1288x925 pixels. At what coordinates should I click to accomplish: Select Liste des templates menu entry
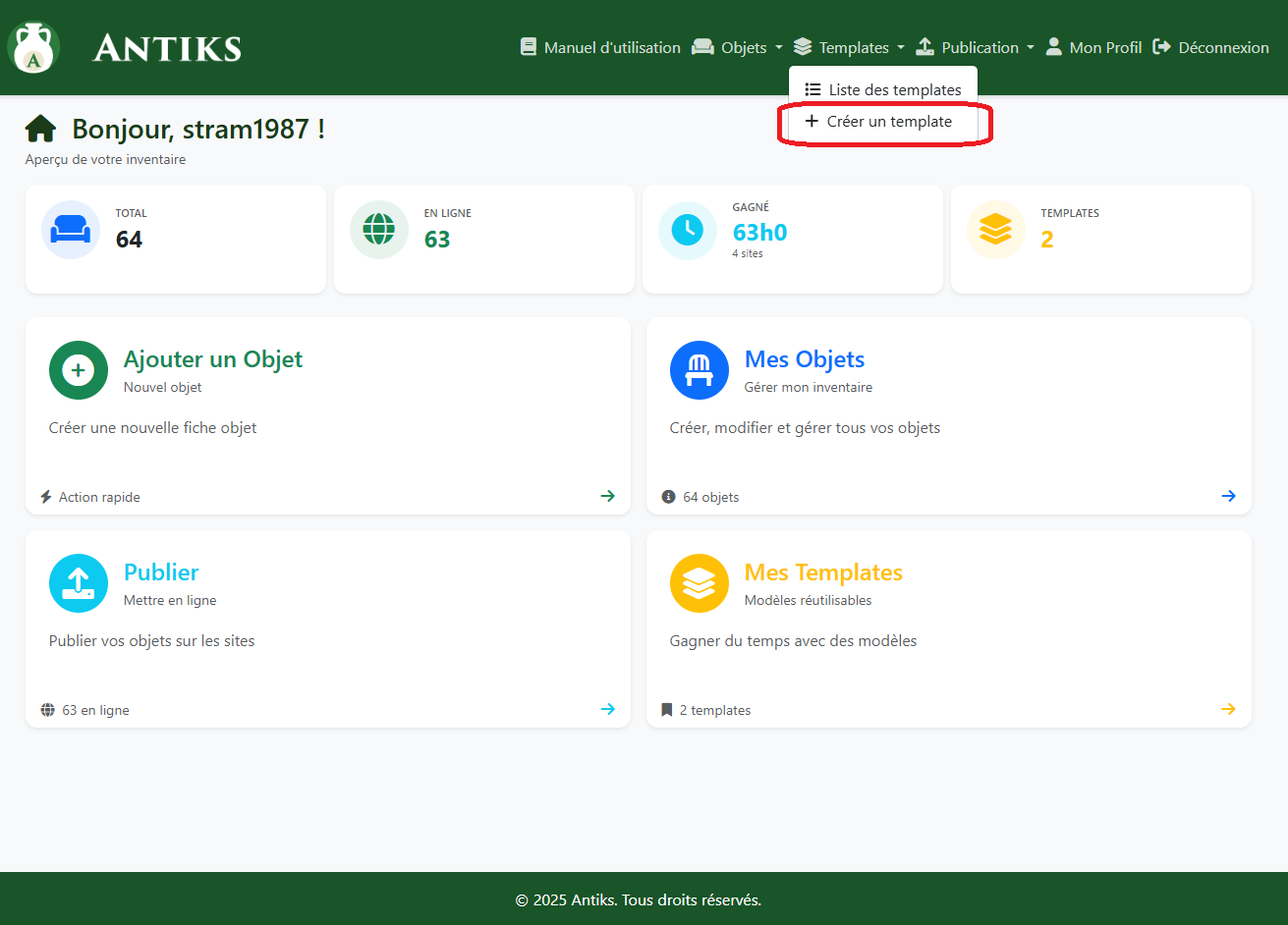[883, 89]
